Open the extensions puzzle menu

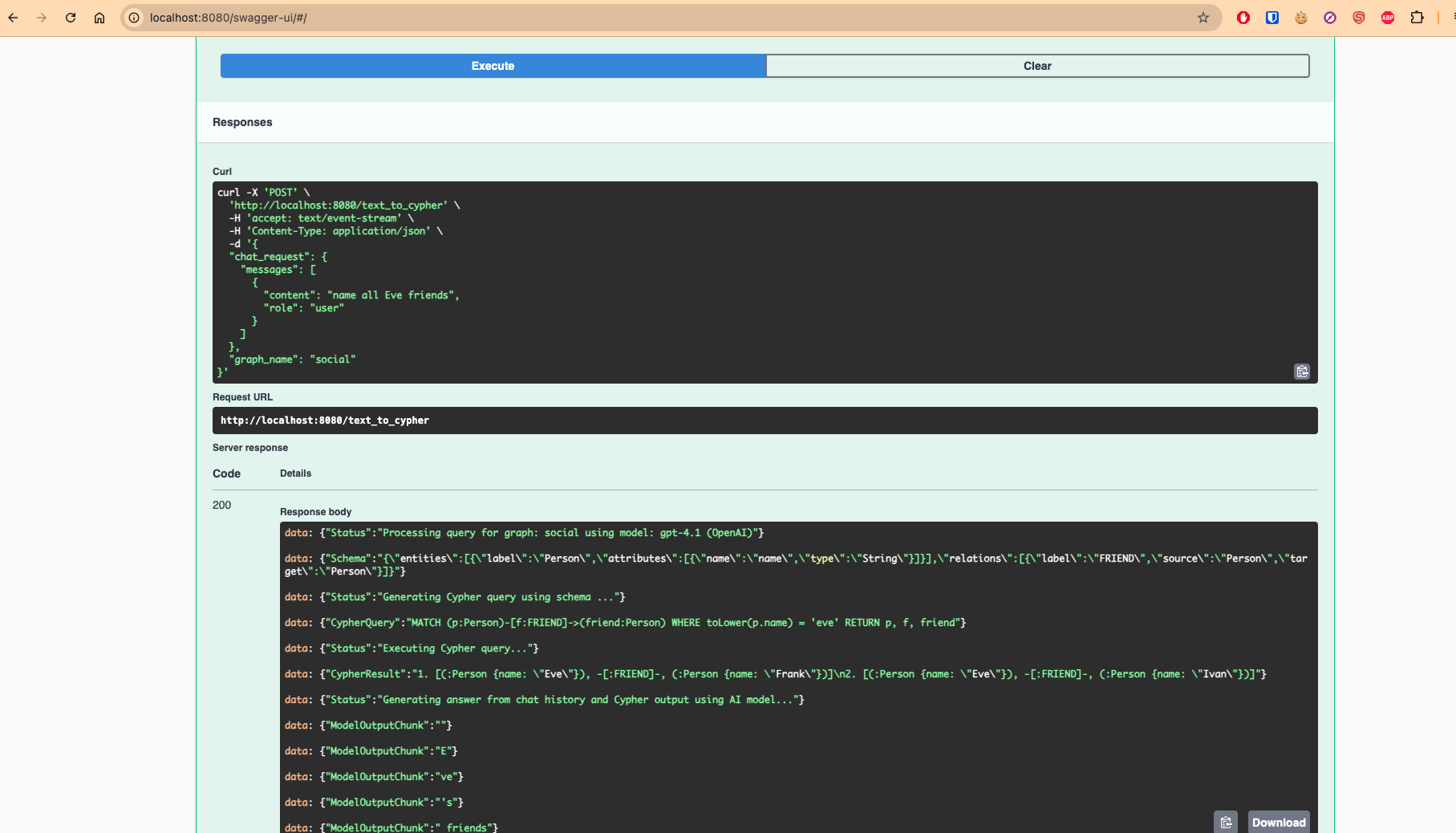[1417, 18]
